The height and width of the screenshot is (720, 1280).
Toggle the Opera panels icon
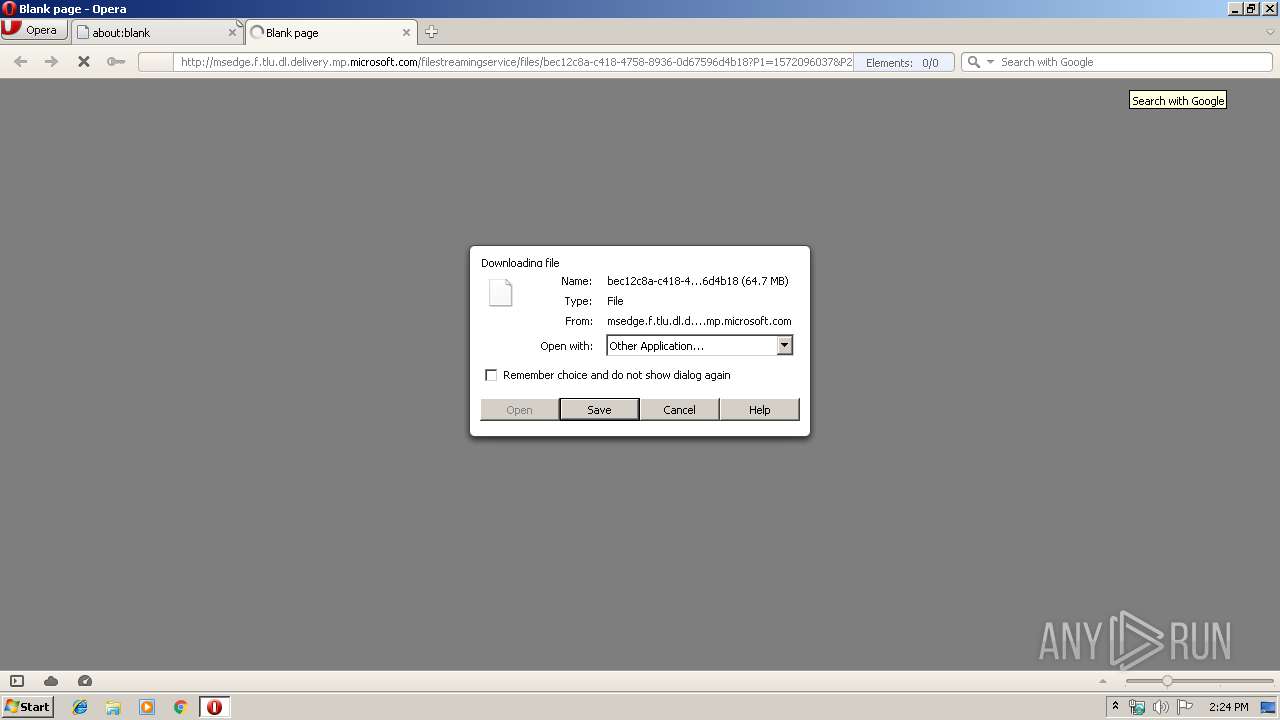[17, 681]
